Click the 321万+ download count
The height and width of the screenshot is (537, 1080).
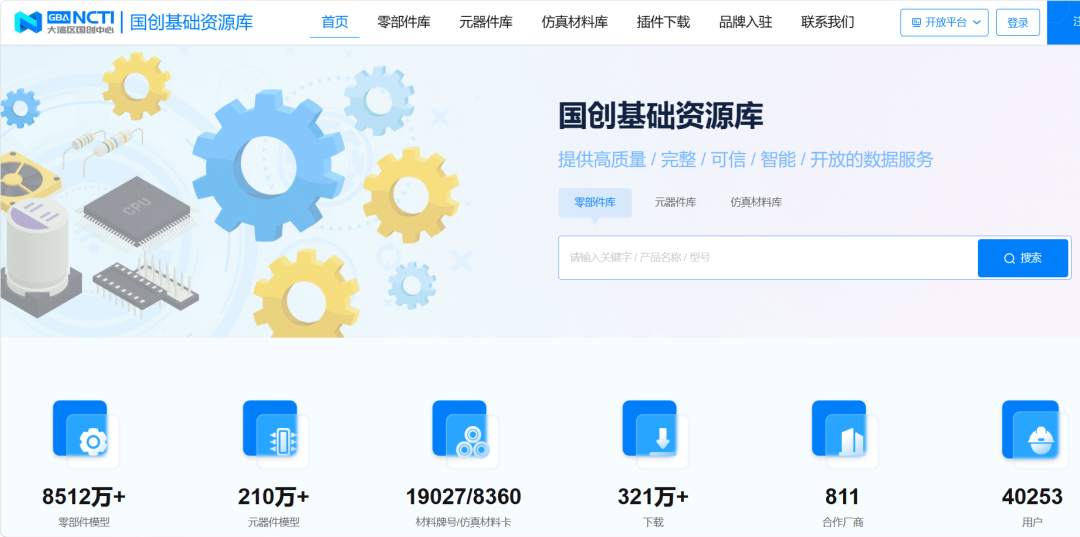tap(653, 496)
